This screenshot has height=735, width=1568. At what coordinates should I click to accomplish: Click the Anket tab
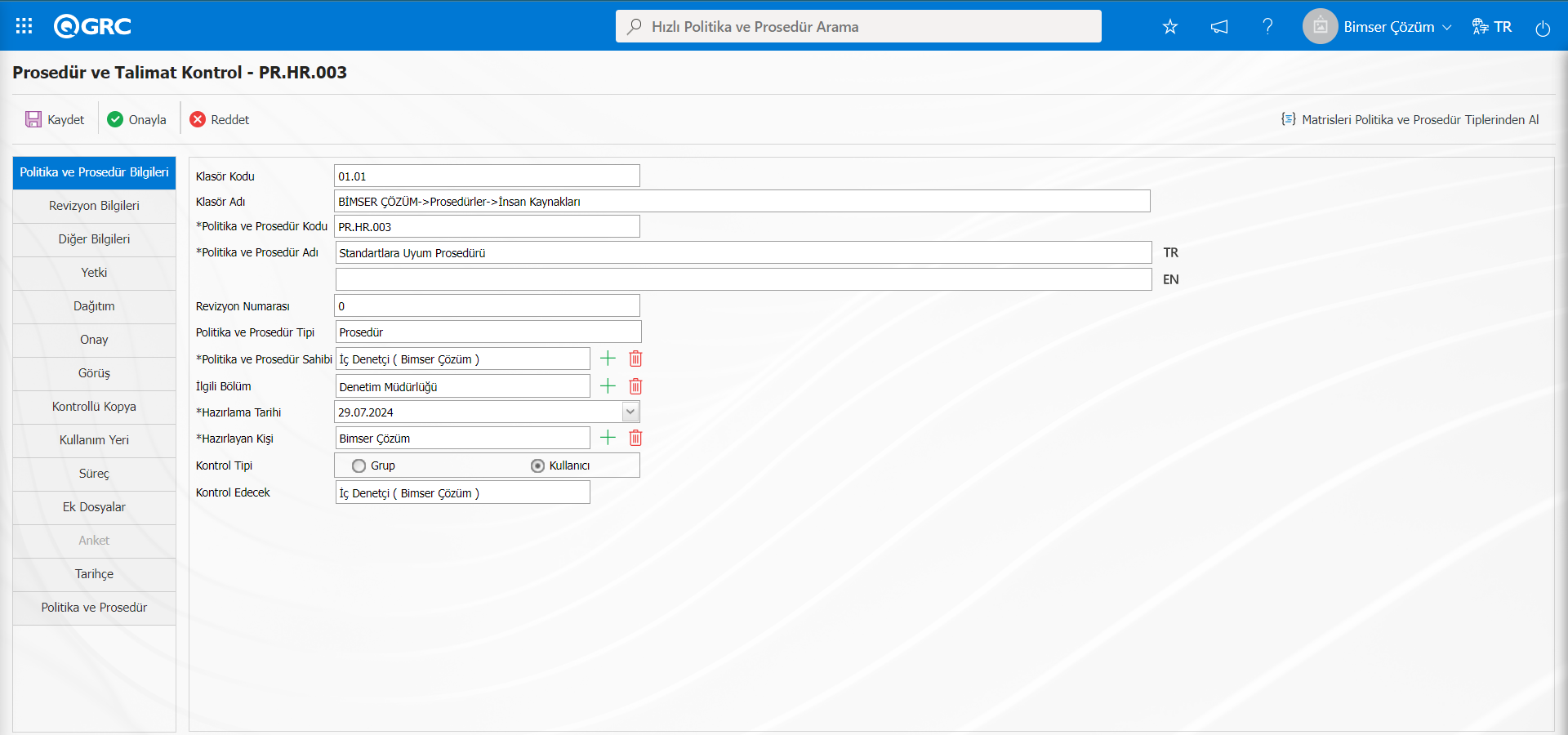tap(94, 541)
